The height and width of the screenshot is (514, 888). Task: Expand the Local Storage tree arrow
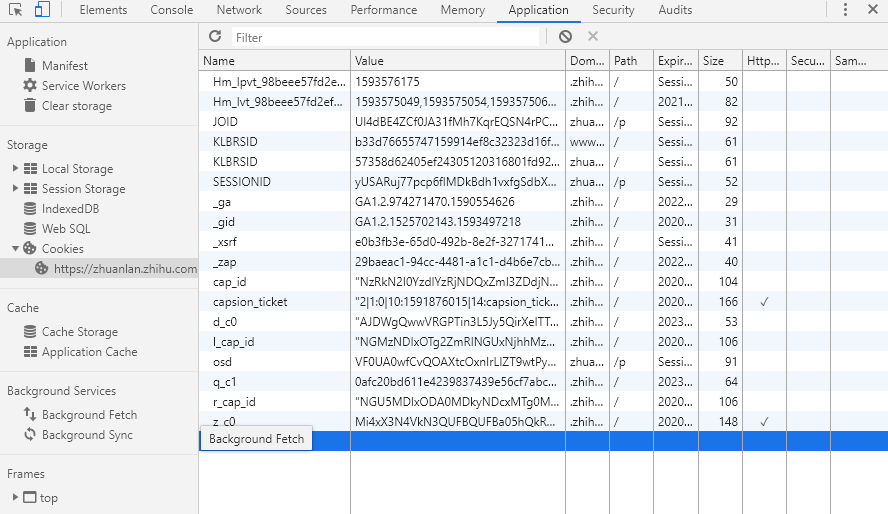[15, 169]
